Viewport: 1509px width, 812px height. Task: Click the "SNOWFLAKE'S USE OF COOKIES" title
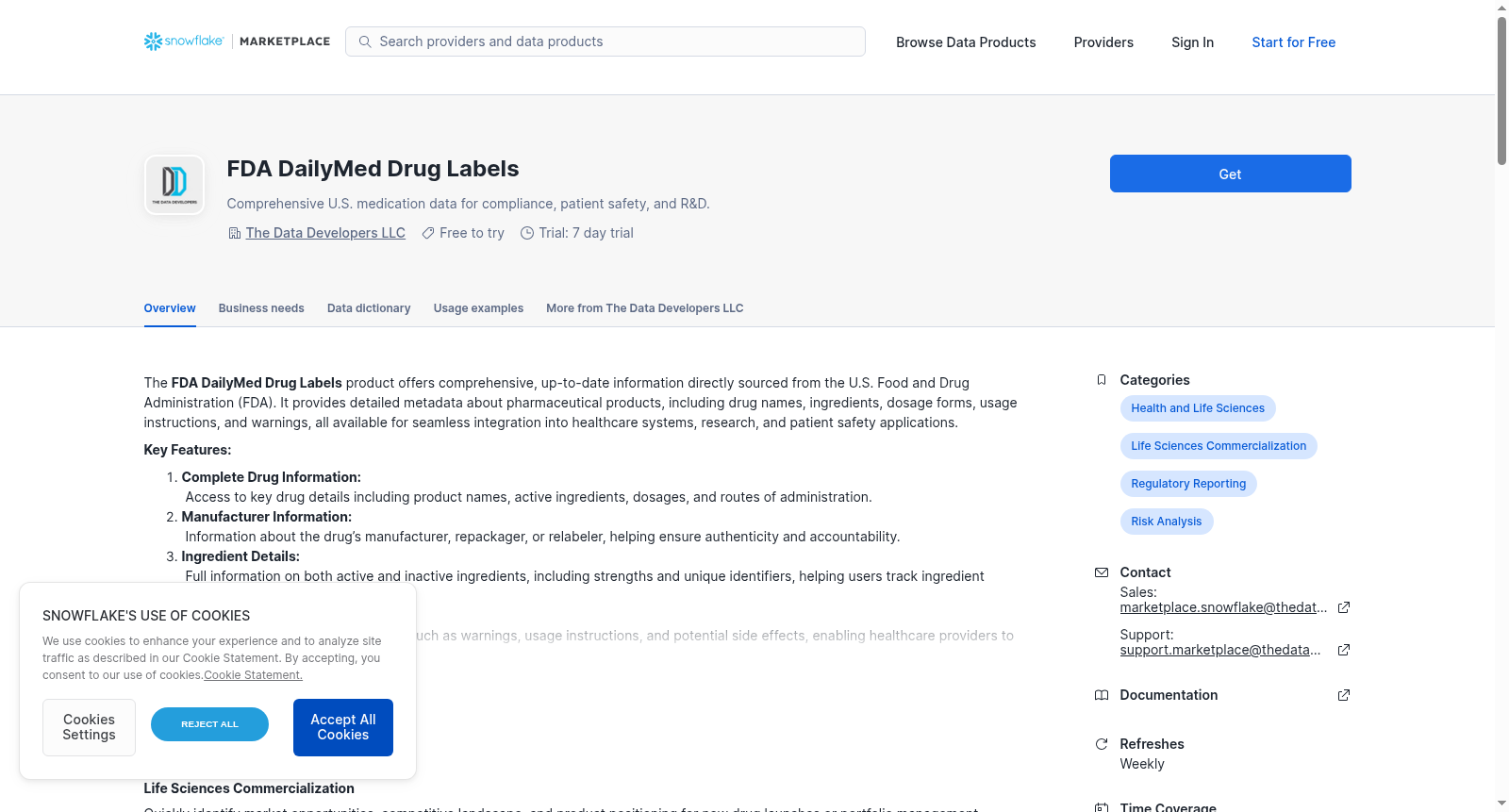(146, 616)
